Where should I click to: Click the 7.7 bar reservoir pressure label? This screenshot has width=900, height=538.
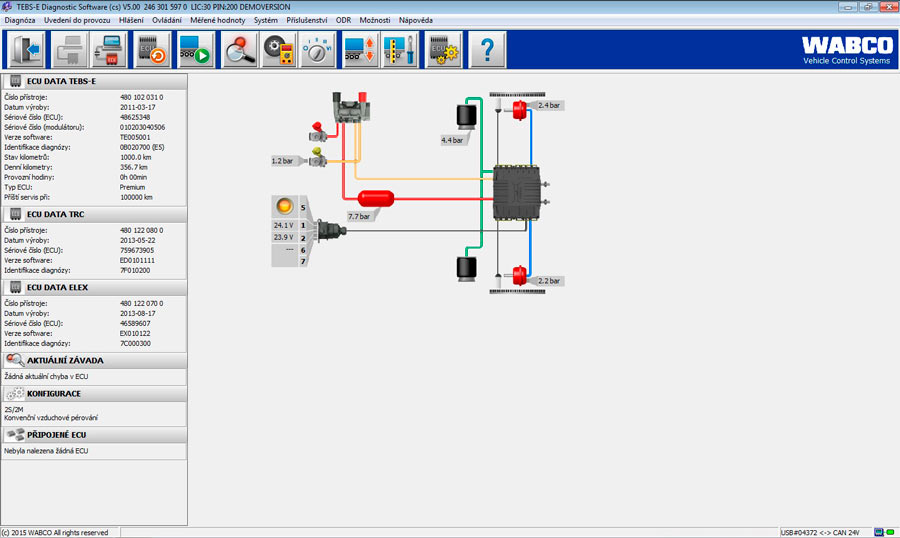(x=359, y=216)
